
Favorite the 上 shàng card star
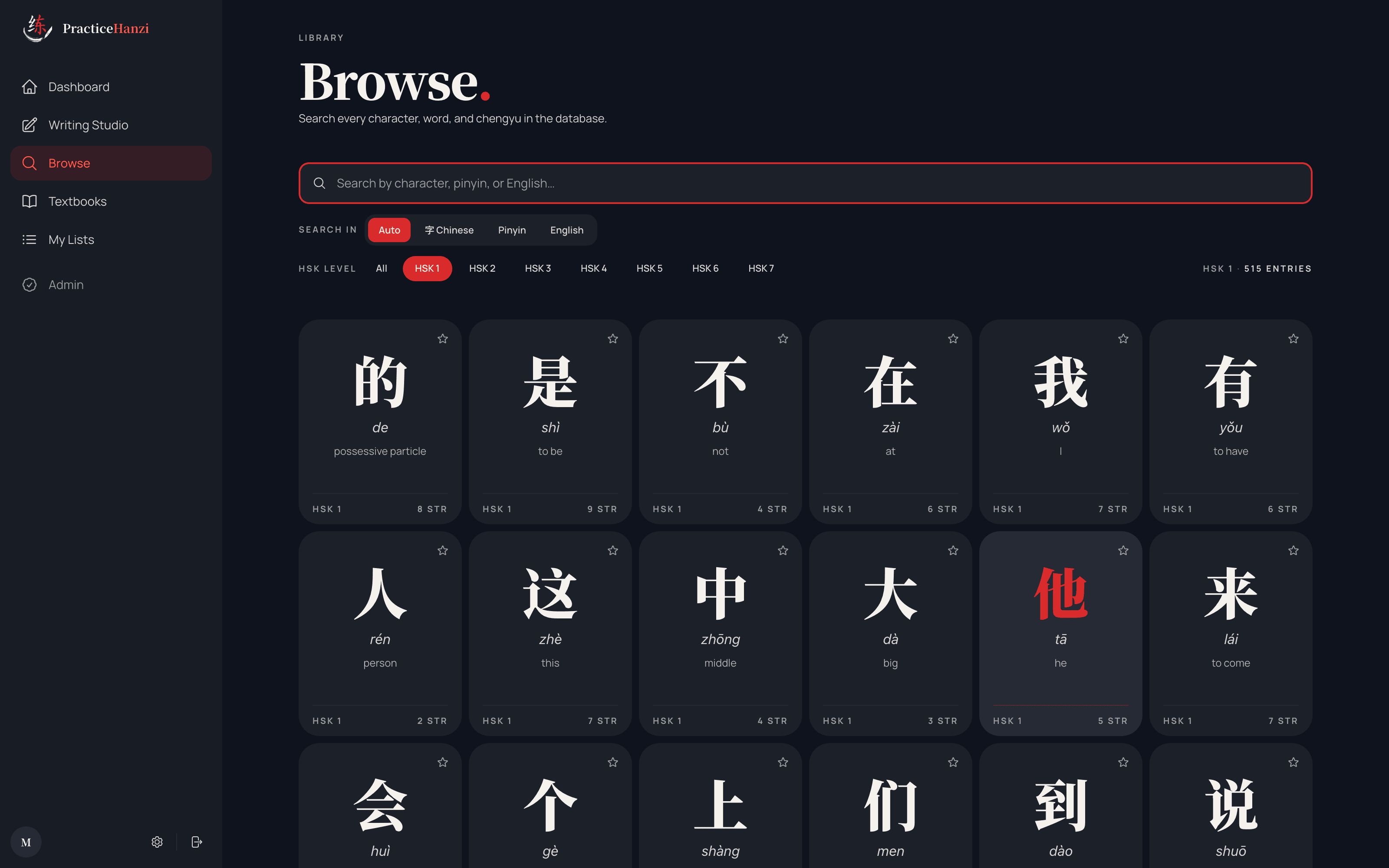tap(783, 763)
